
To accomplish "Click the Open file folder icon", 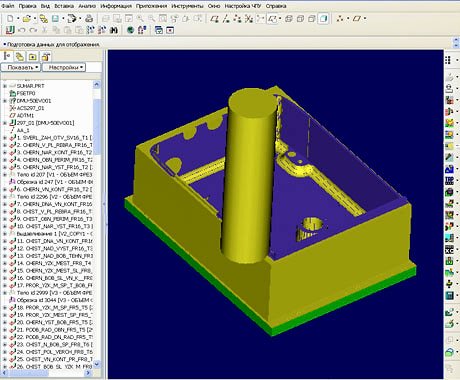I will (x=26, y=19).
